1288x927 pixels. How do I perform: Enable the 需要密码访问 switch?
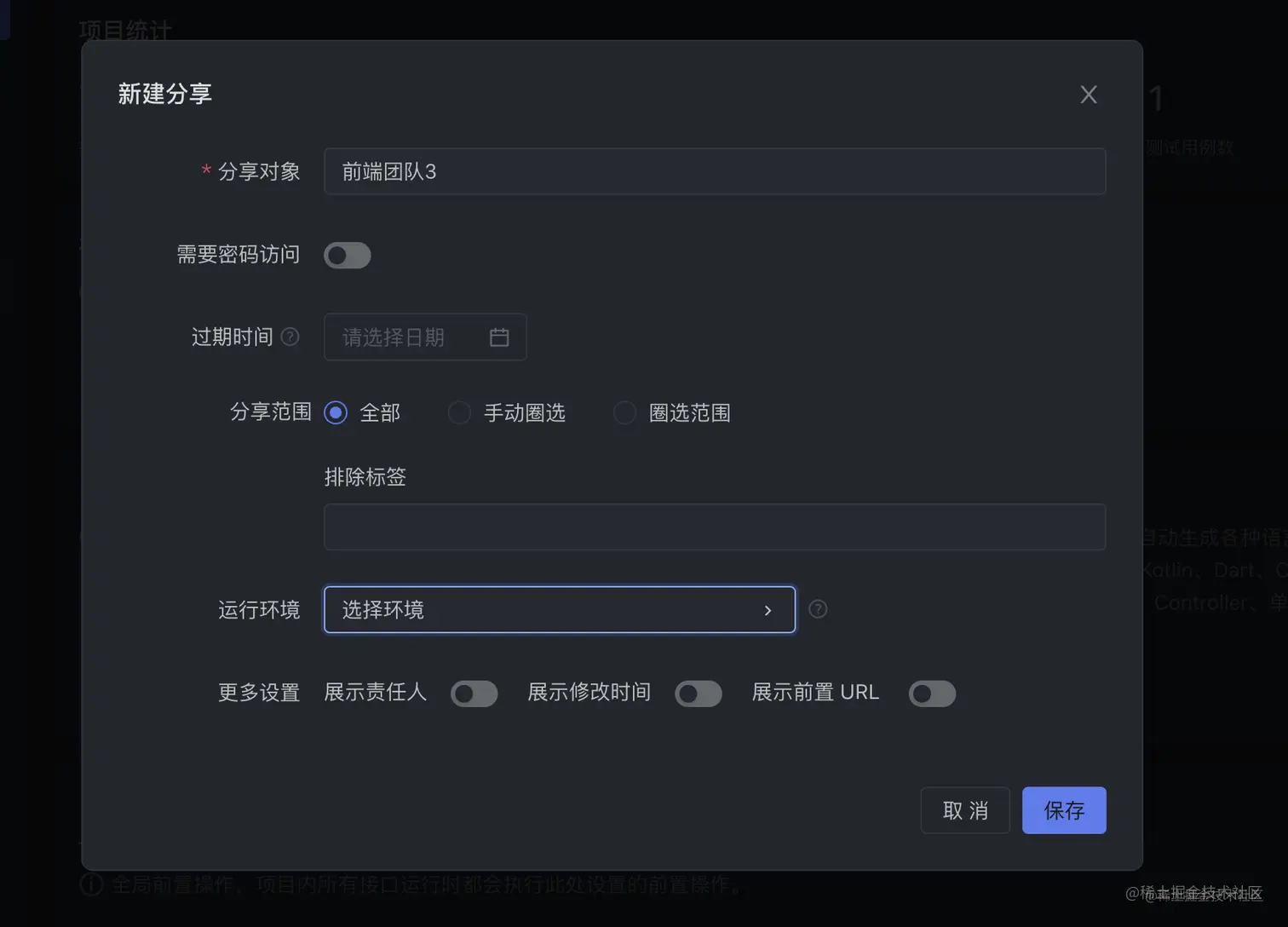pyautogui.click(x=348, y=256)
